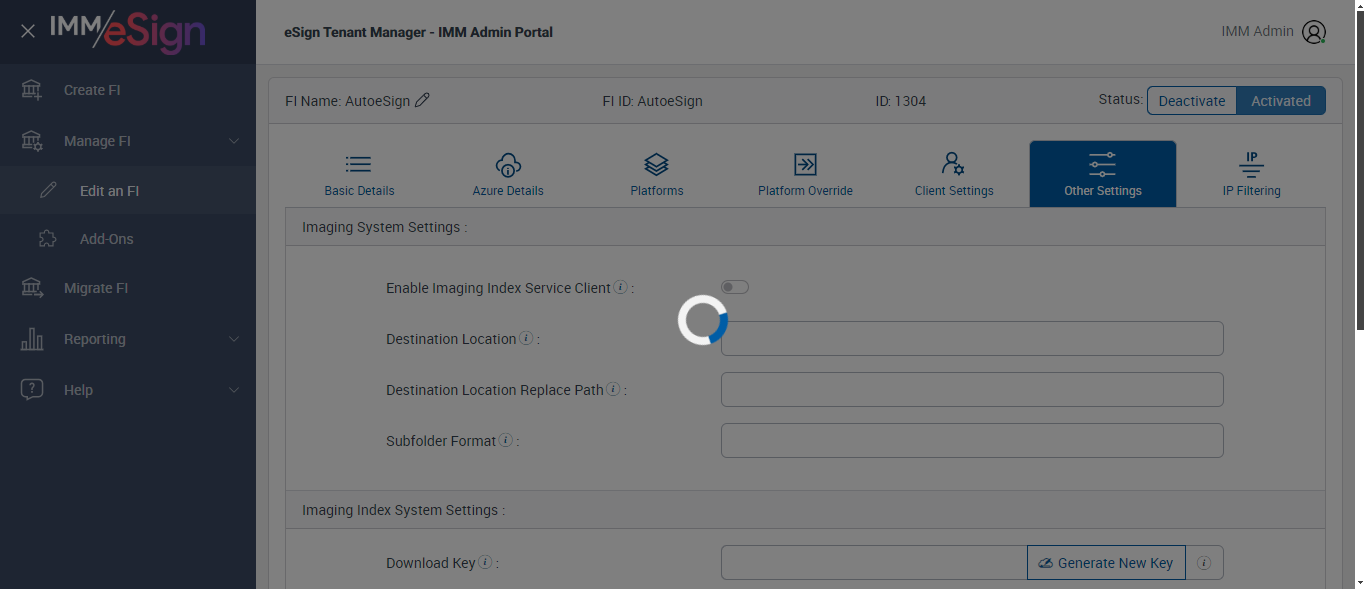Expand the Help menu chevron
The height and width of the screenshot is (589, 1366).
pyautogui.click(x=234, y=390)
